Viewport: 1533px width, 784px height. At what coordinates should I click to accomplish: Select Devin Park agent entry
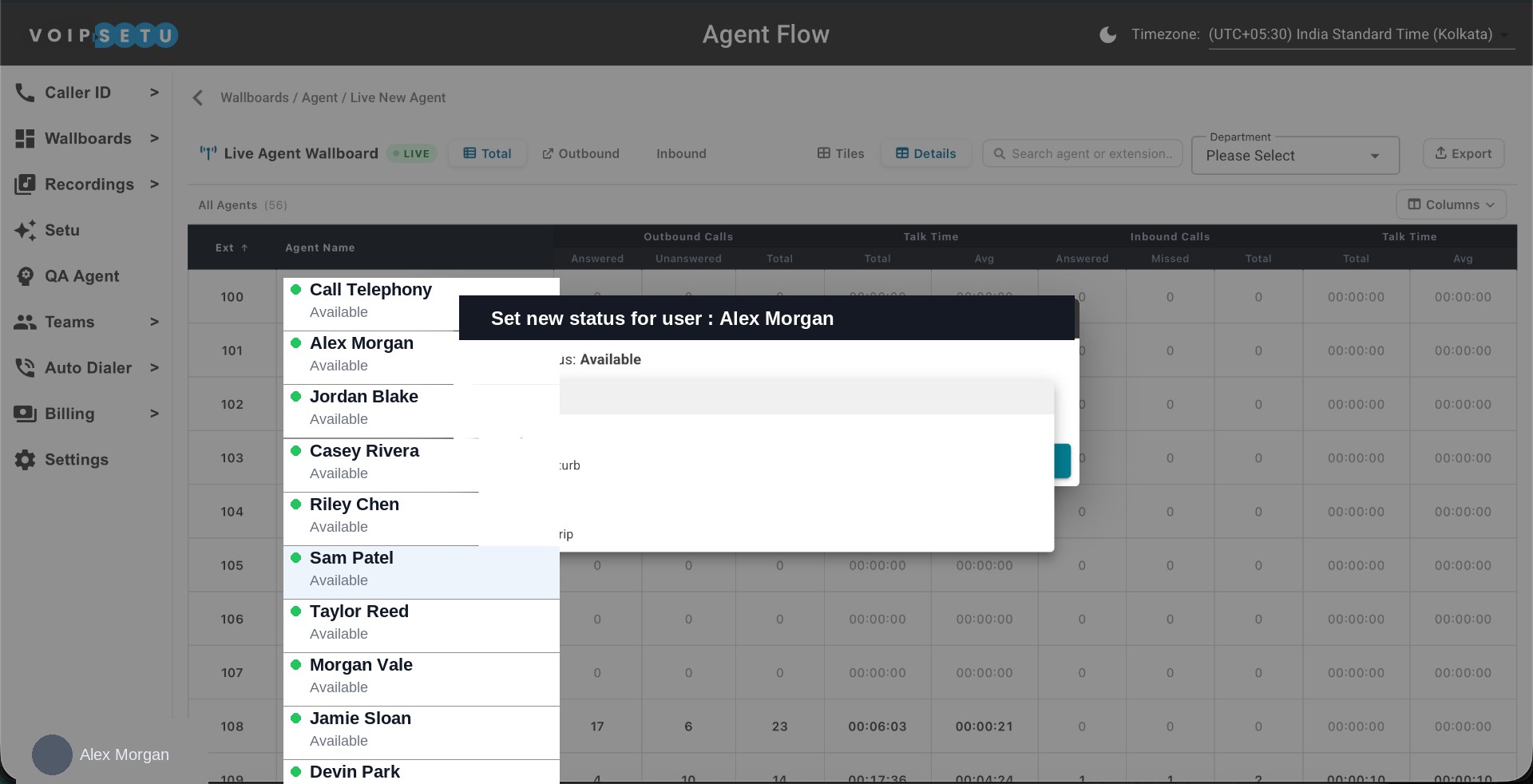(422, 772)
